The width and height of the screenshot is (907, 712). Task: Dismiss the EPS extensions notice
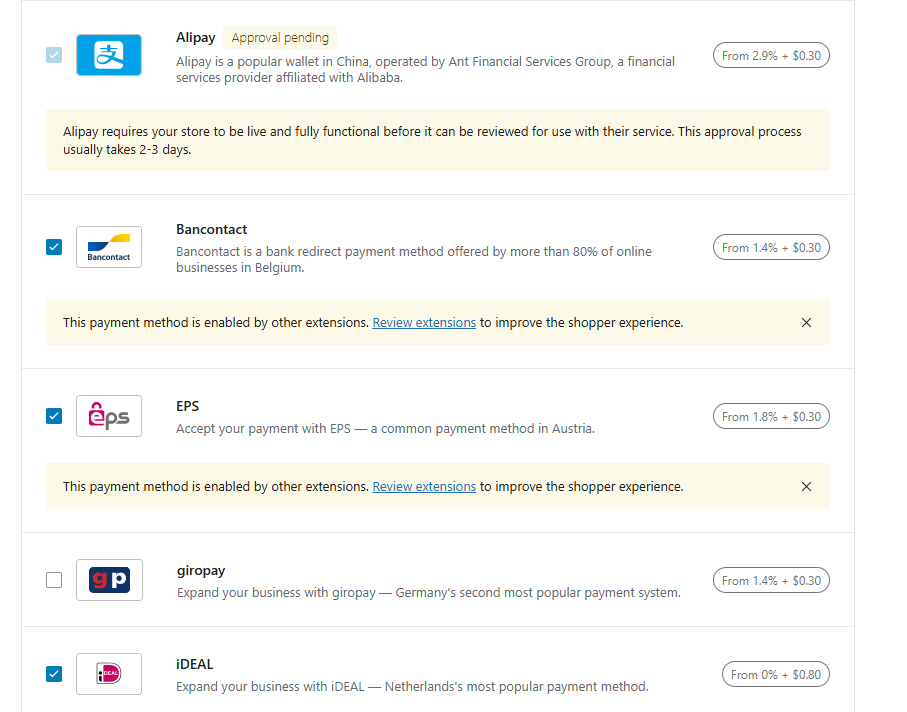[807, 487]
